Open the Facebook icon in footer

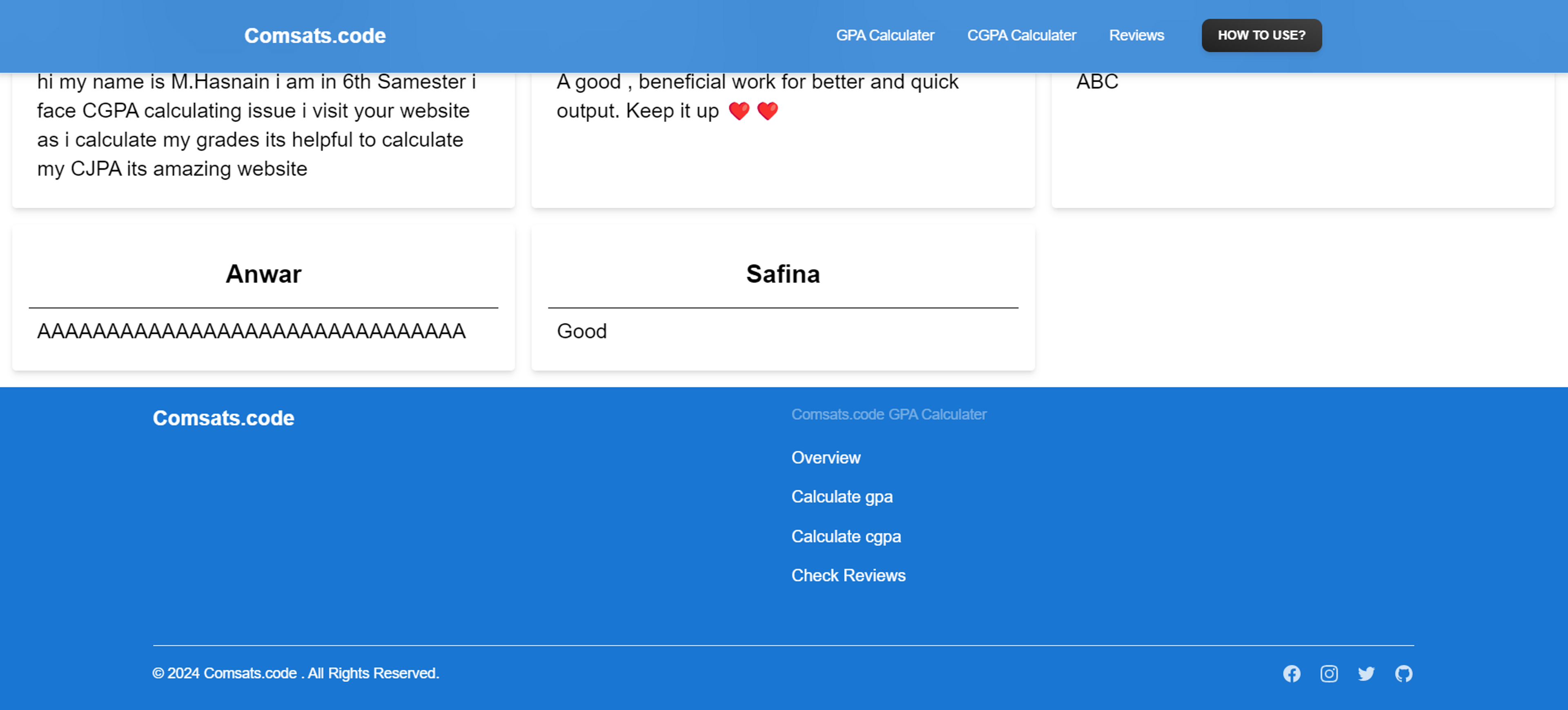1292,674
